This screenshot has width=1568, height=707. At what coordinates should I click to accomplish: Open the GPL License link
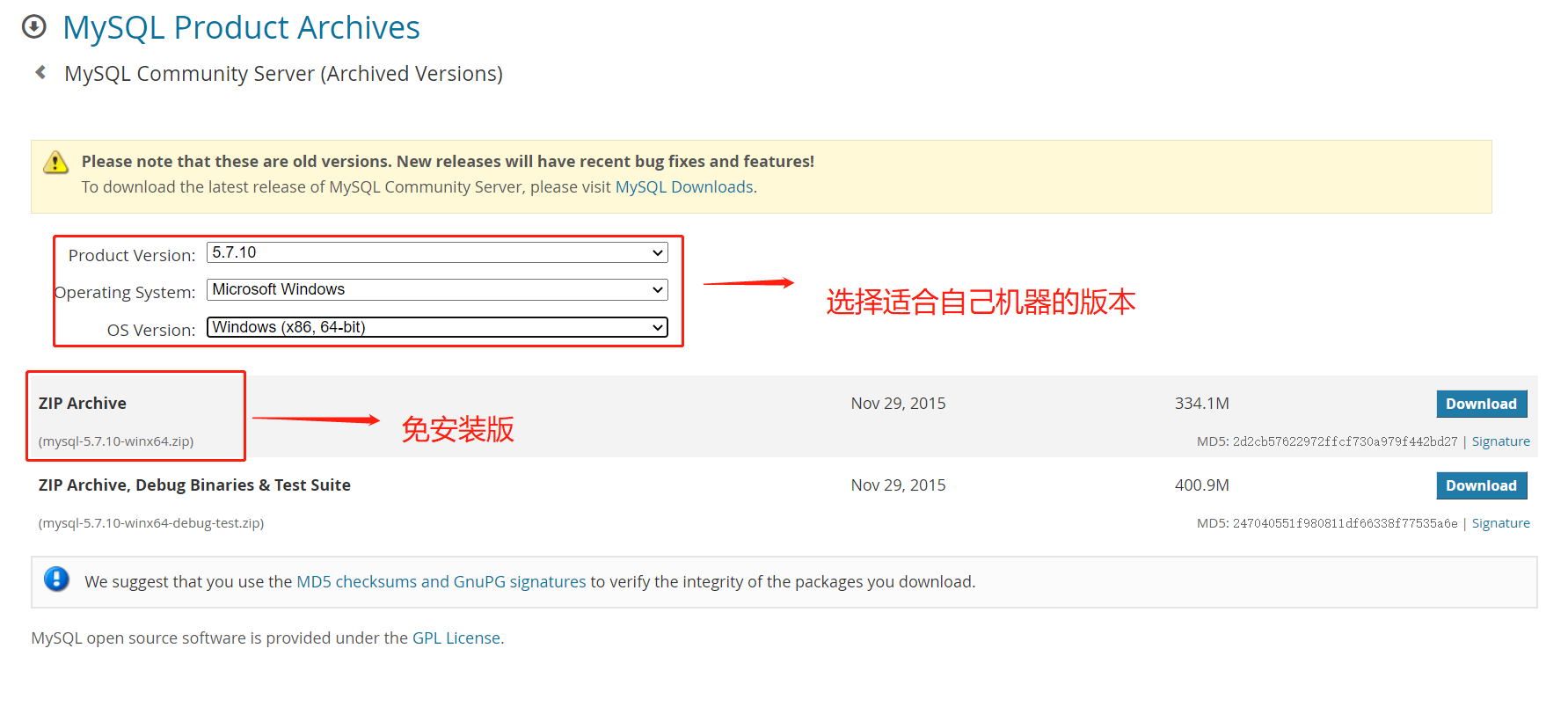click(456, 638)
